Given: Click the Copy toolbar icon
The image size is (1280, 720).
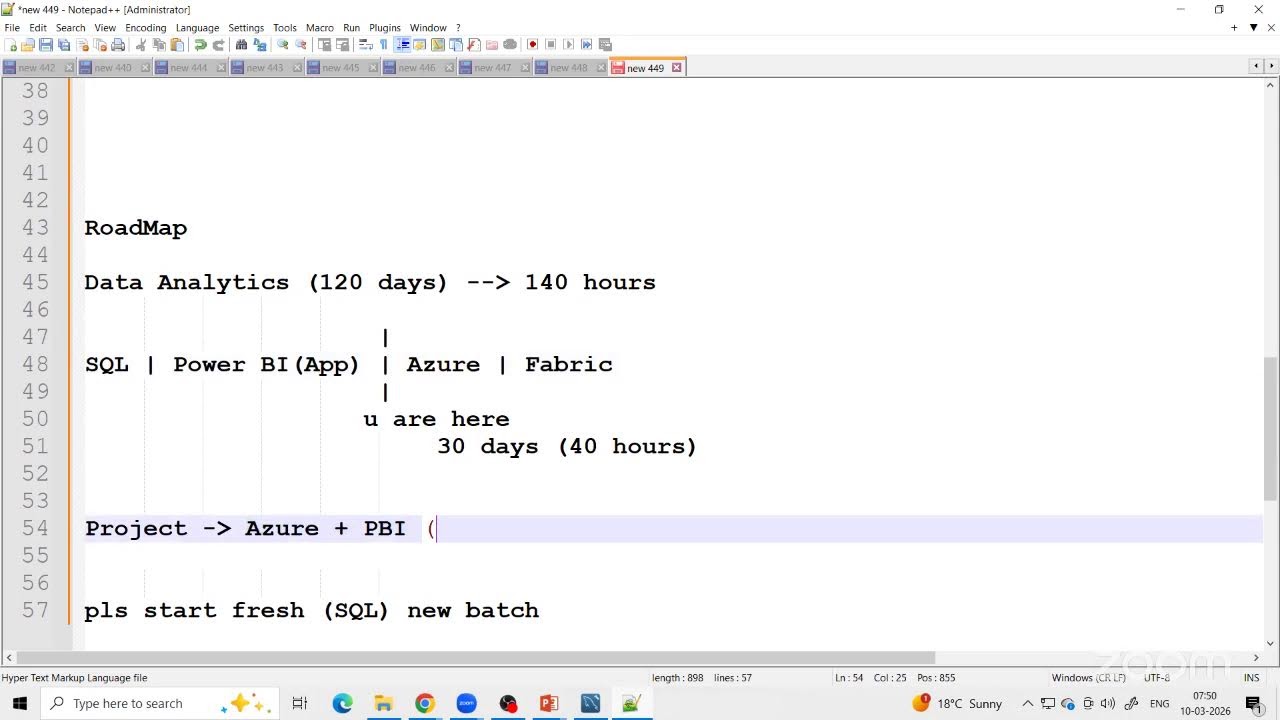Looking at the screenshot, I should pyautogui.click(x=159, y=44).
